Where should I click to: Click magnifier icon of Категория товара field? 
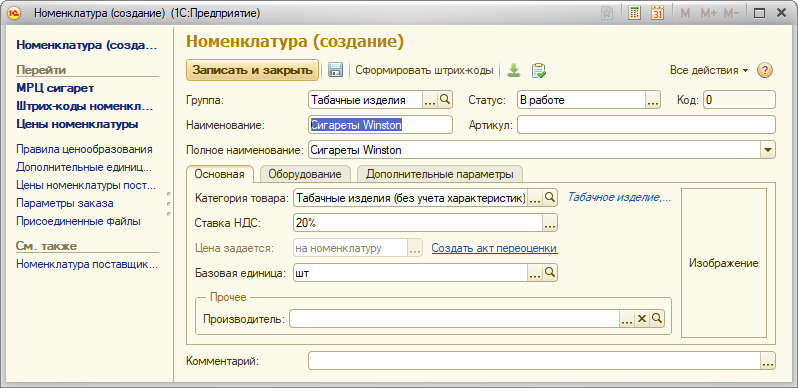point(550,198)
